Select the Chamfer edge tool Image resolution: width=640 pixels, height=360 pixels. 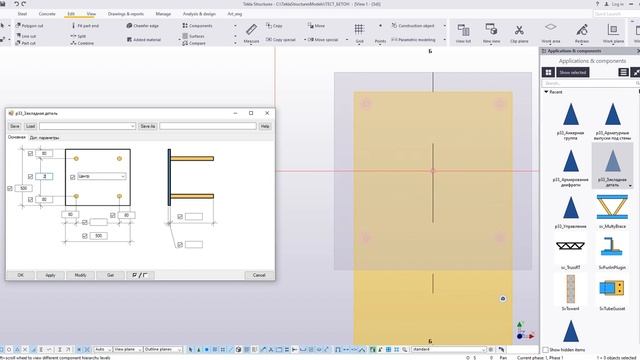142,26
